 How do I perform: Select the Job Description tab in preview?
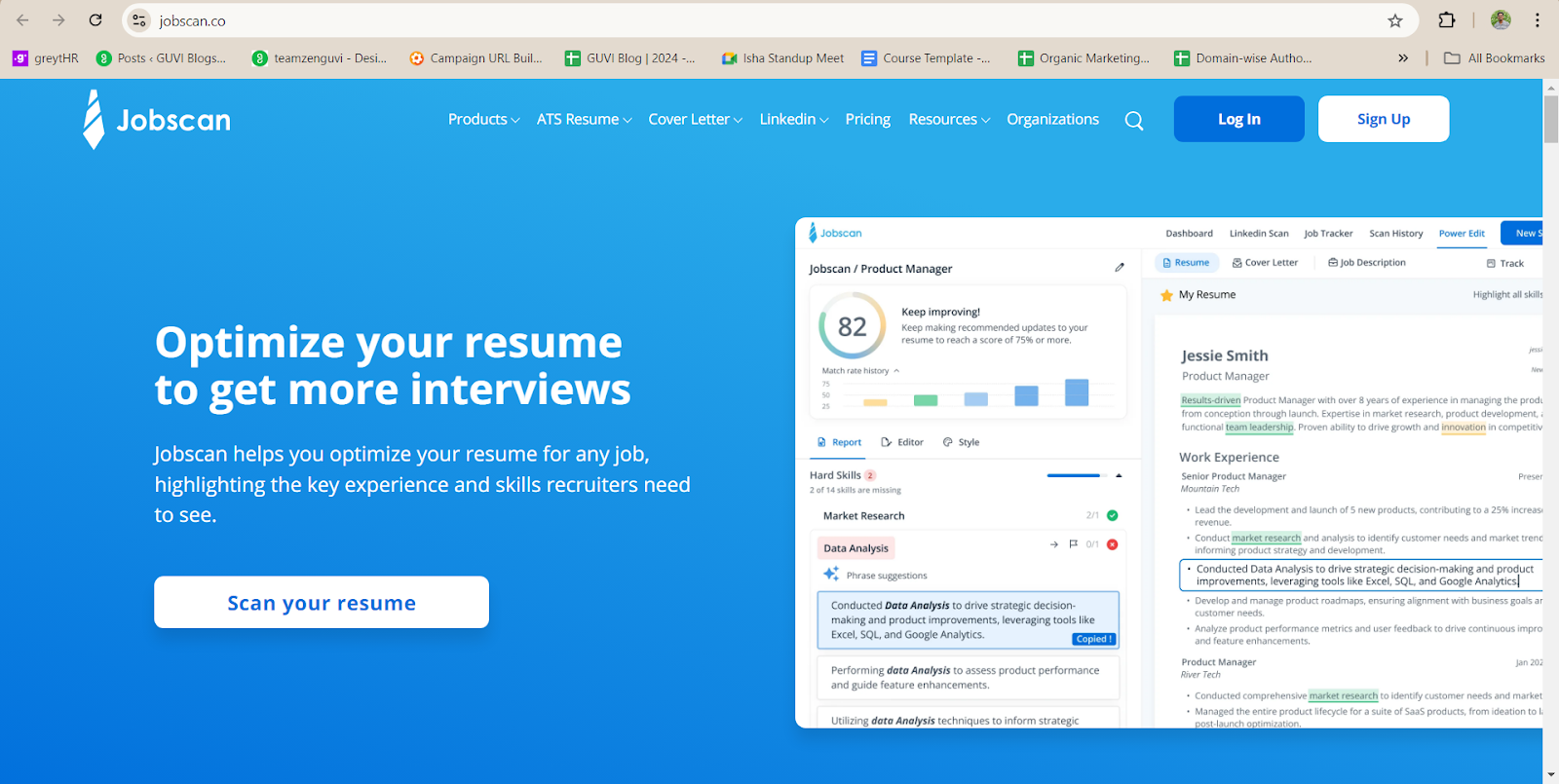[x=1367, y=263]
